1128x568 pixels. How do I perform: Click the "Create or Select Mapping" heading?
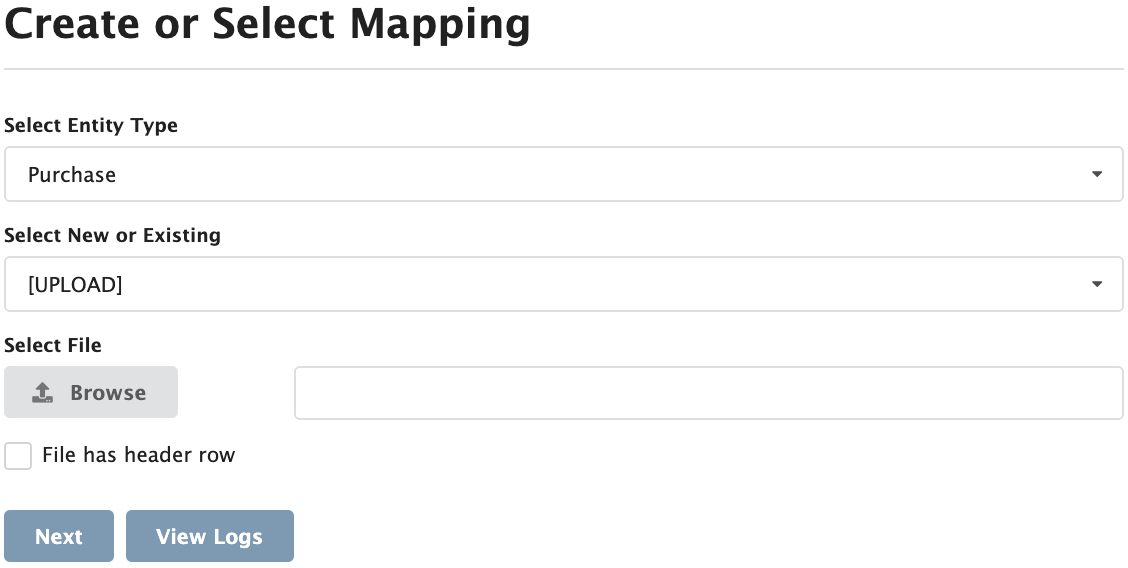pyautogui.click(x=267, y=24)
